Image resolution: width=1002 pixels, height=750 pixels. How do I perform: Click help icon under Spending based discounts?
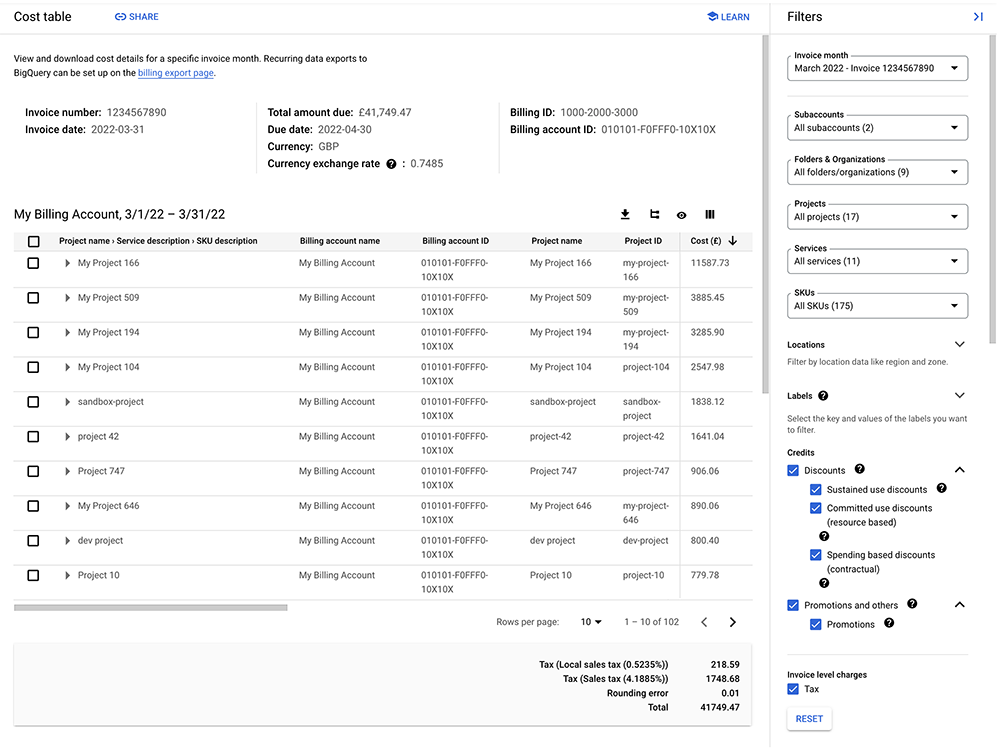coord(824,583)
